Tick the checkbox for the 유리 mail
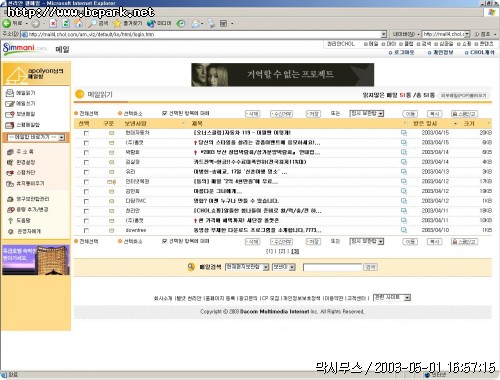Viewport: 500px width, 380px height. 86,172
